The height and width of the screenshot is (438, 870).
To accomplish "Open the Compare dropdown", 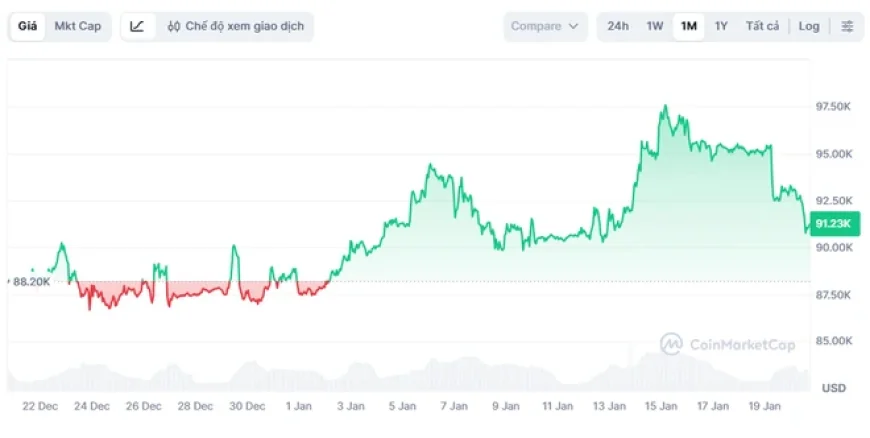I will [x=545, y=26].
